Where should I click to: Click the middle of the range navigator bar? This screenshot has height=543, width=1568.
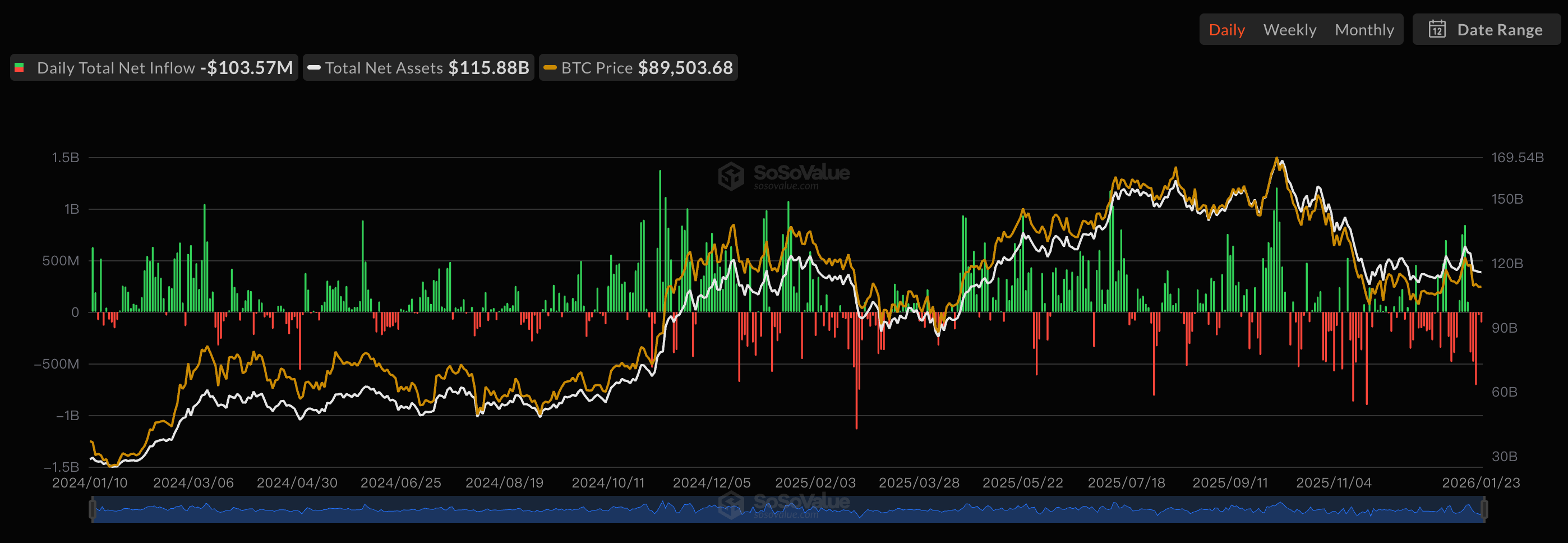(x=788, y=509)
